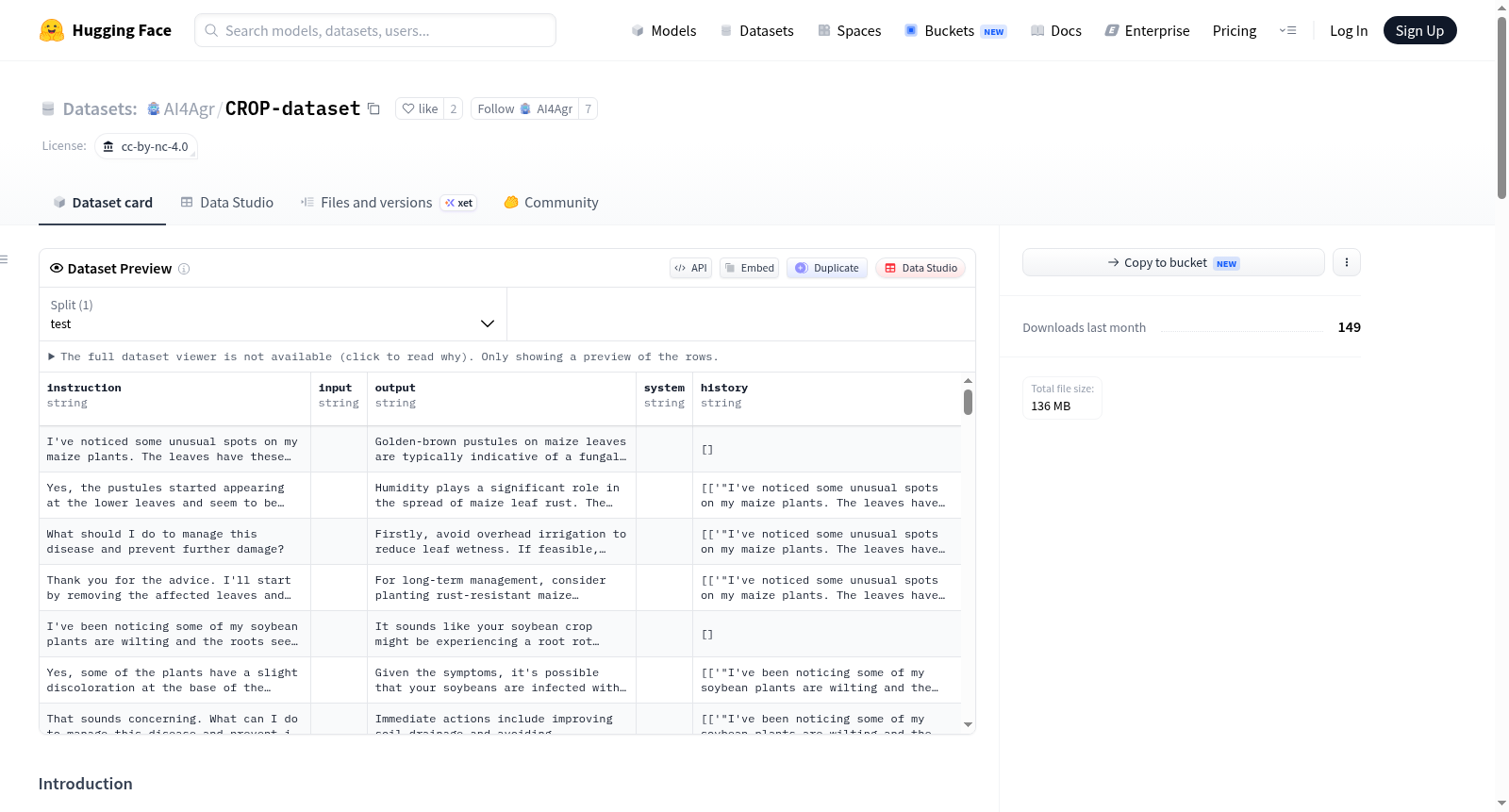Viewport: 1509px width, 812px height.
Task: Open the more options kebab menu
Action: click(1347, 262)
